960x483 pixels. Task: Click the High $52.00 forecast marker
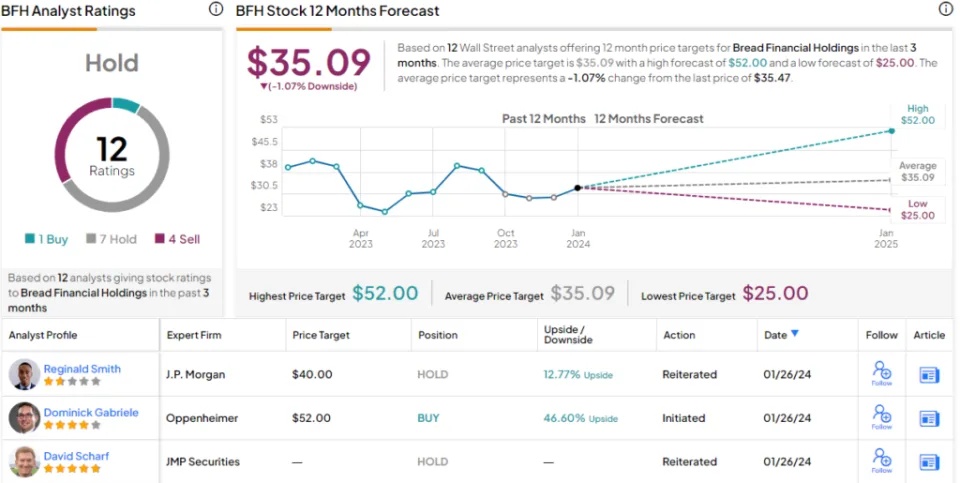891,131
